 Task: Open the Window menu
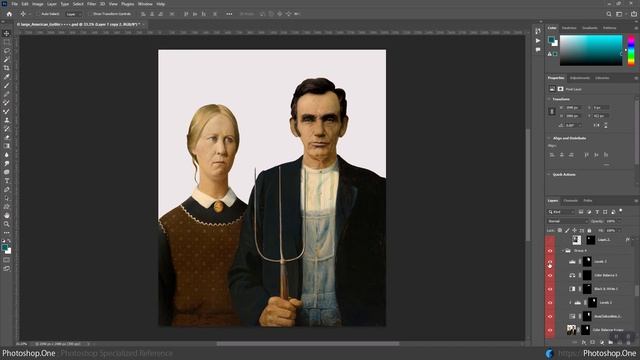(x=145, y=4)
